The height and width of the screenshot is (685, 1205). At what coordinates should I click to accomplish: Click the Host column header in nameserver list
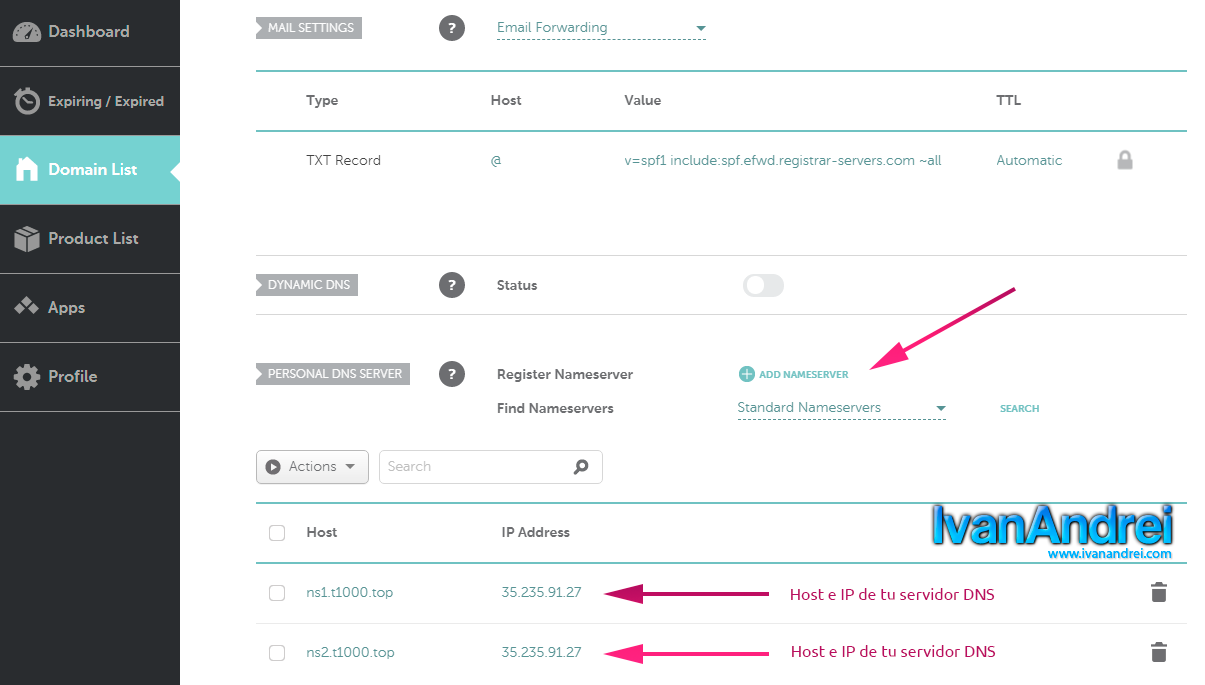pyautogui.click(x=321, y=532)
